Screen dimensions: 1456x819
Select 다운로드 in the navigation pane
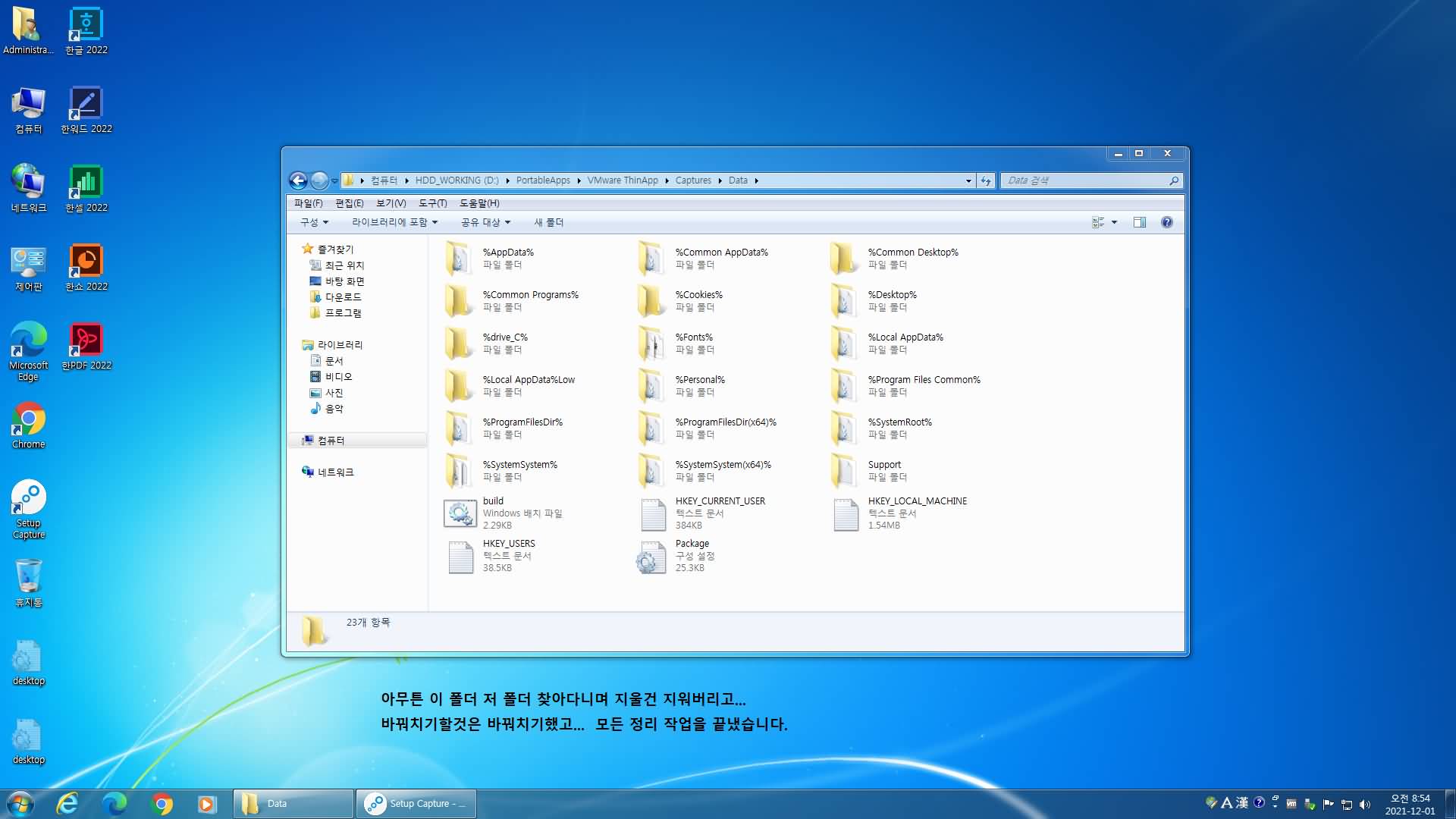[x=335, y=297]
